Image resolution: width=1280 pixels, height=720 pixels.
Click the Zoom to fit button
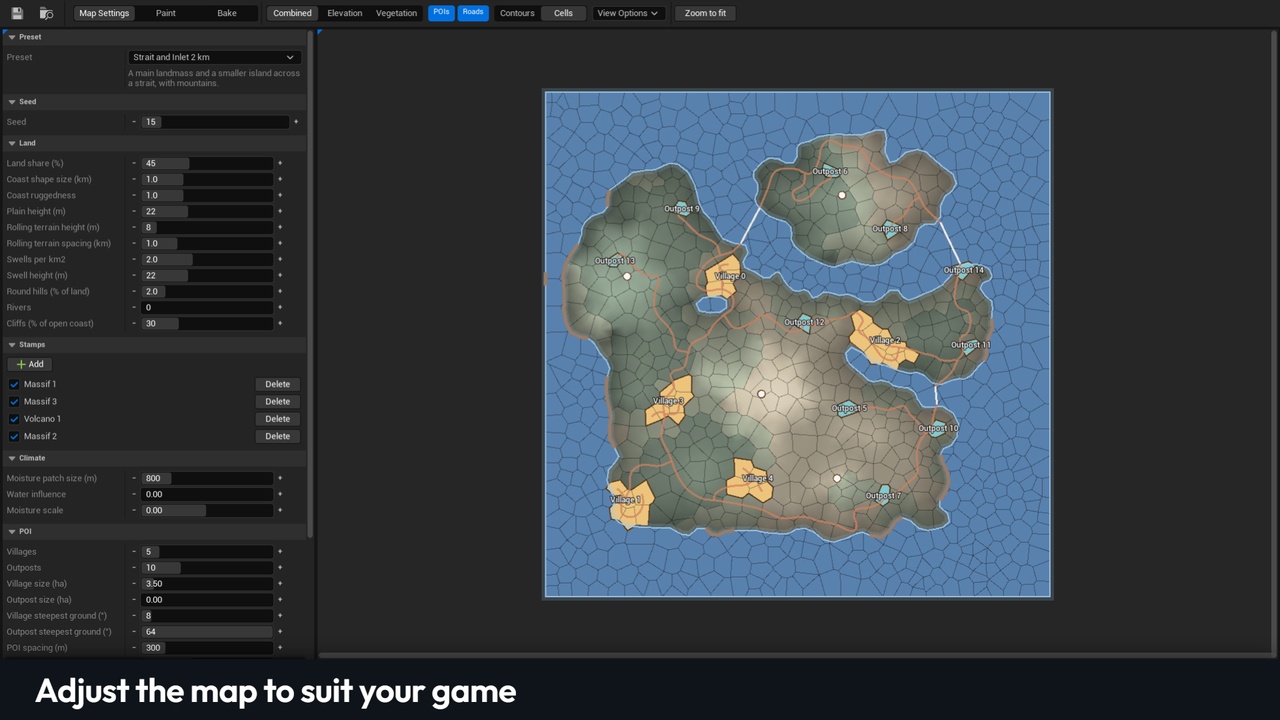(706, 13)
